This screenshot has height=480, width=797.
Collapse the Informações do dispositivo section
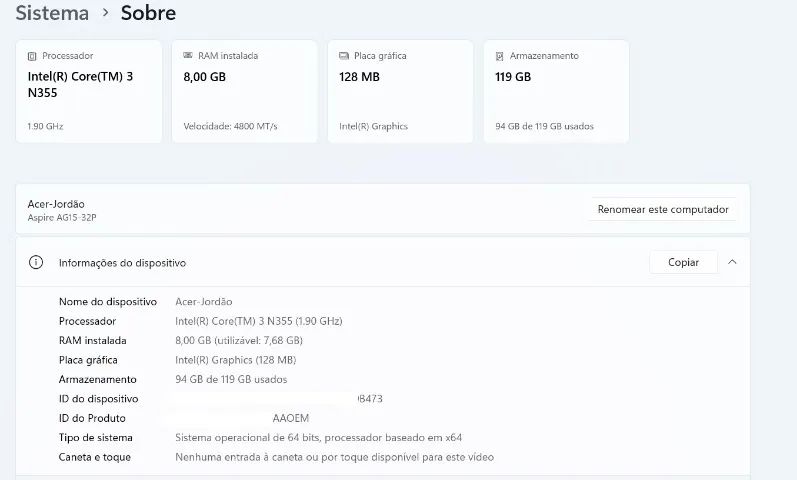click(732, 262)
